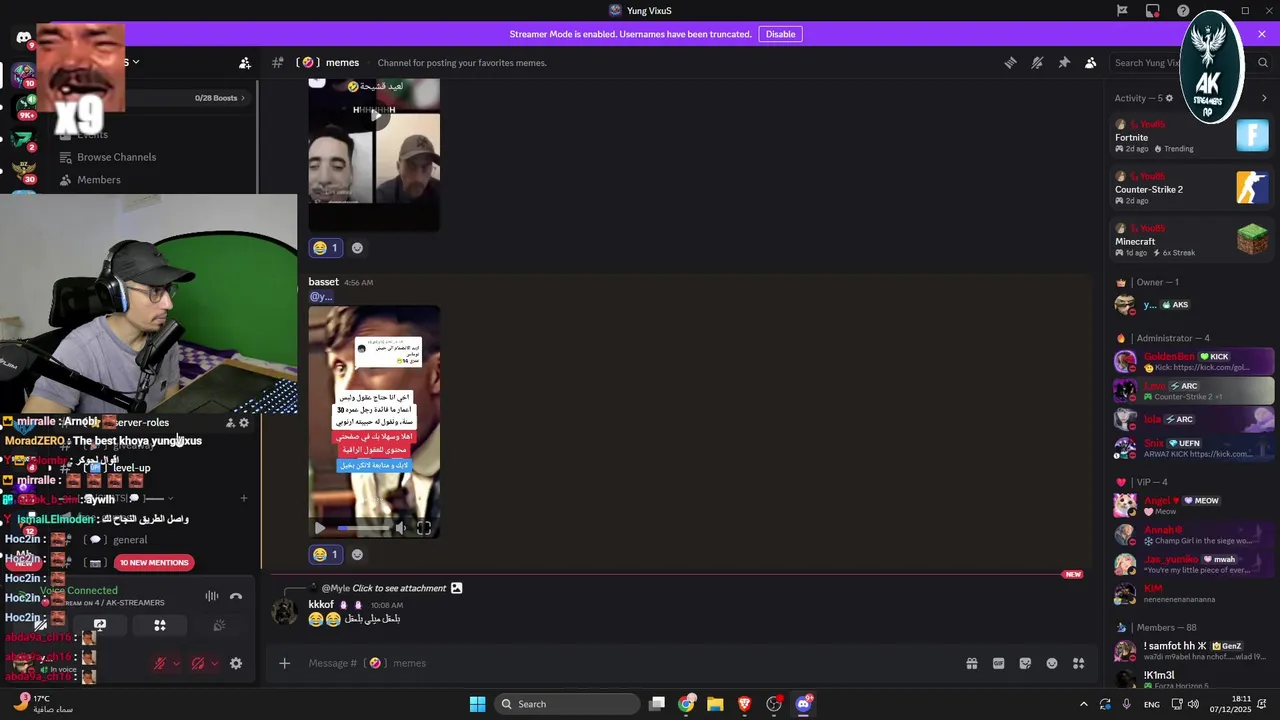Play the upper video thumbnail
Screen dimensions: 1280x720
[x=375, y=116]
